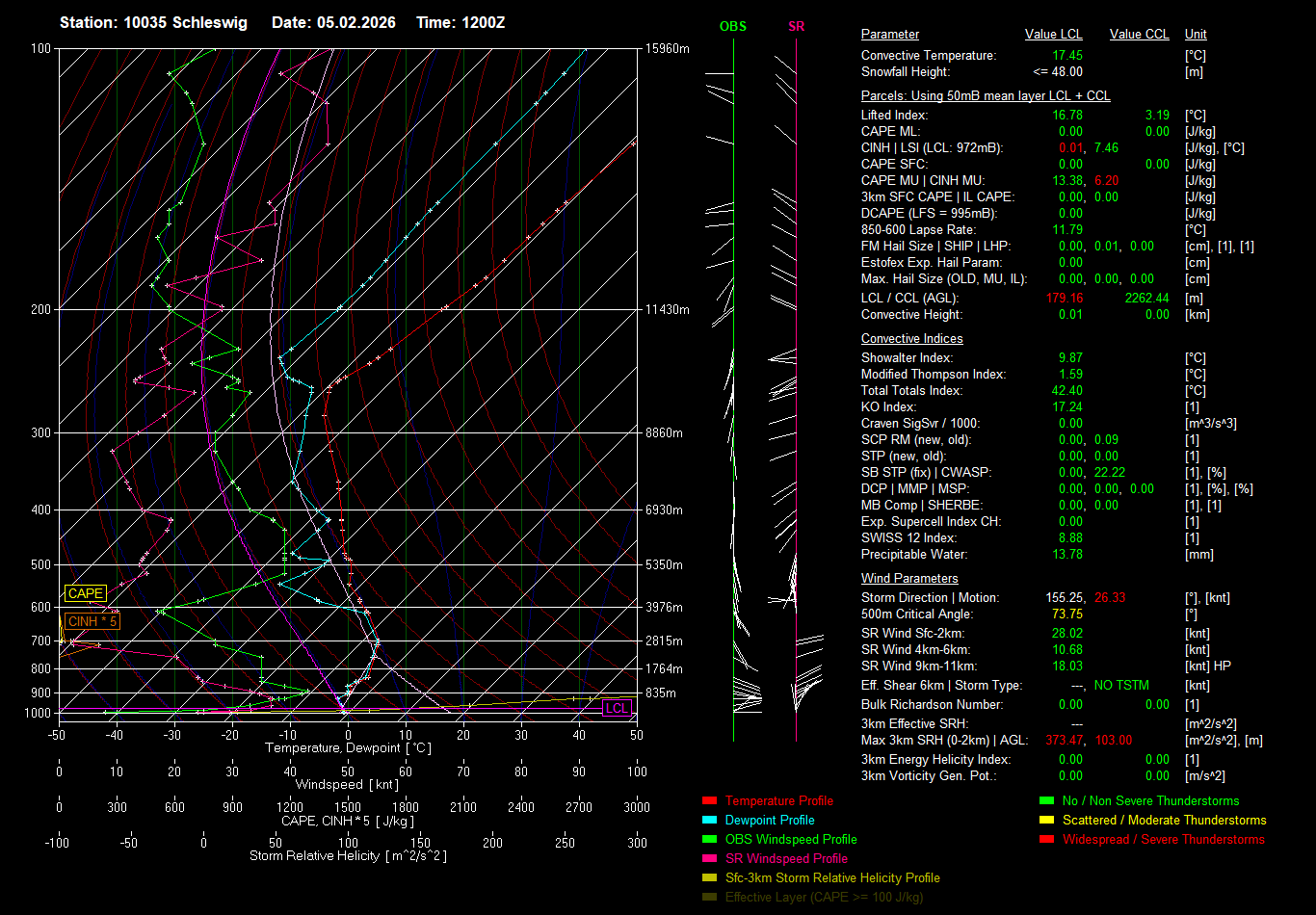The height and width of the screenshot is (915, 1316).
Task: Click the magenta SR Windspeed Profile swatch
Action: tap(710, 859)
